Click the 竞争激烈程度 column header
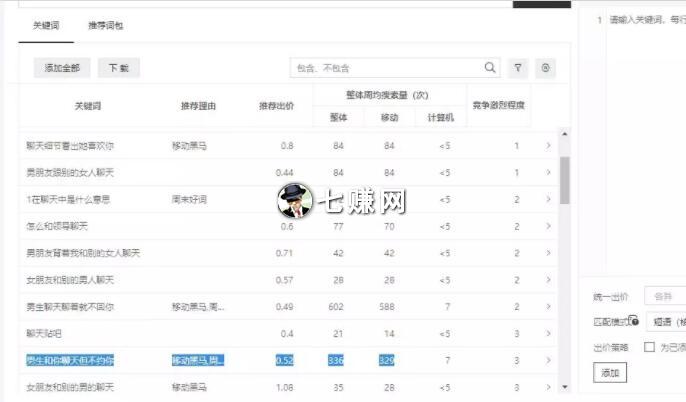 click(x=498, y=105)
